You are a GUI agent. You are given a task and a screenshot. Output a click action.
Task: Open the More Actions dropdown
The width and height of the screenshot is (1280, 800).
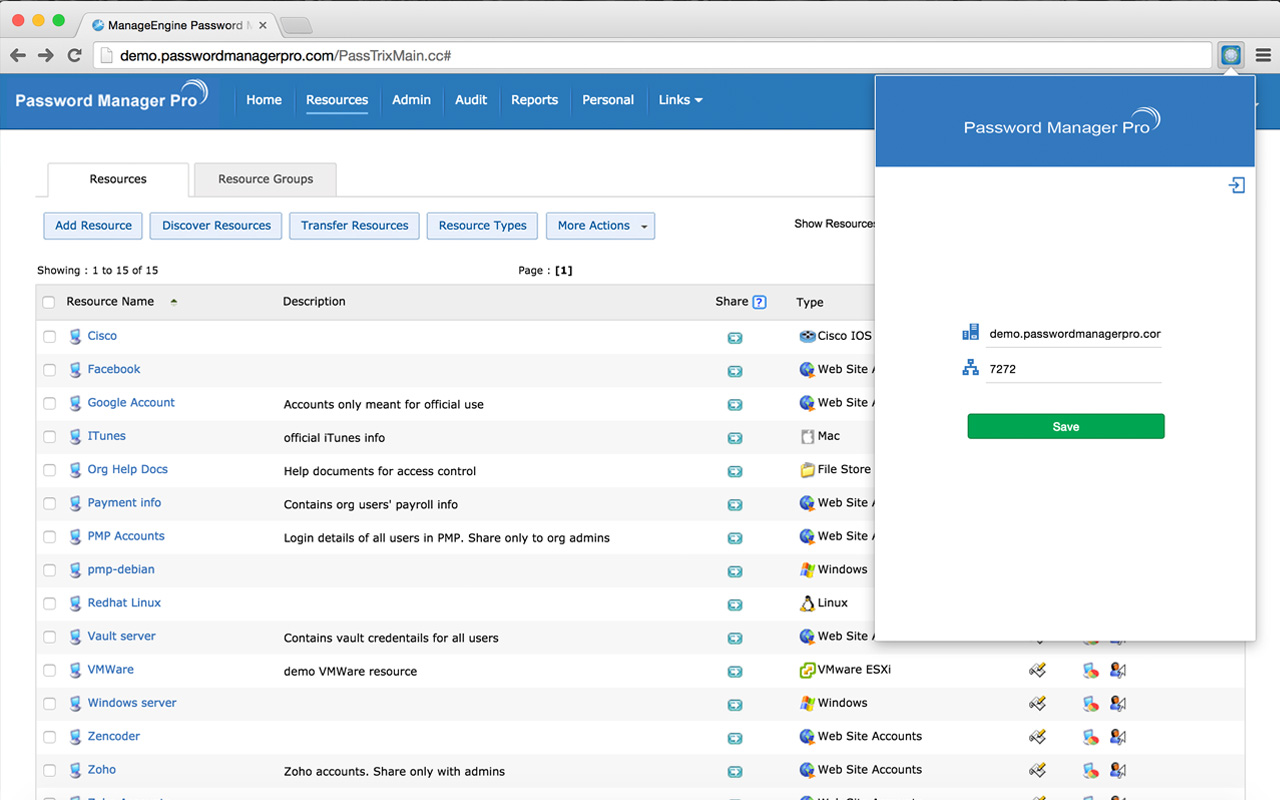pyautogui.click(x=600, y=226)
